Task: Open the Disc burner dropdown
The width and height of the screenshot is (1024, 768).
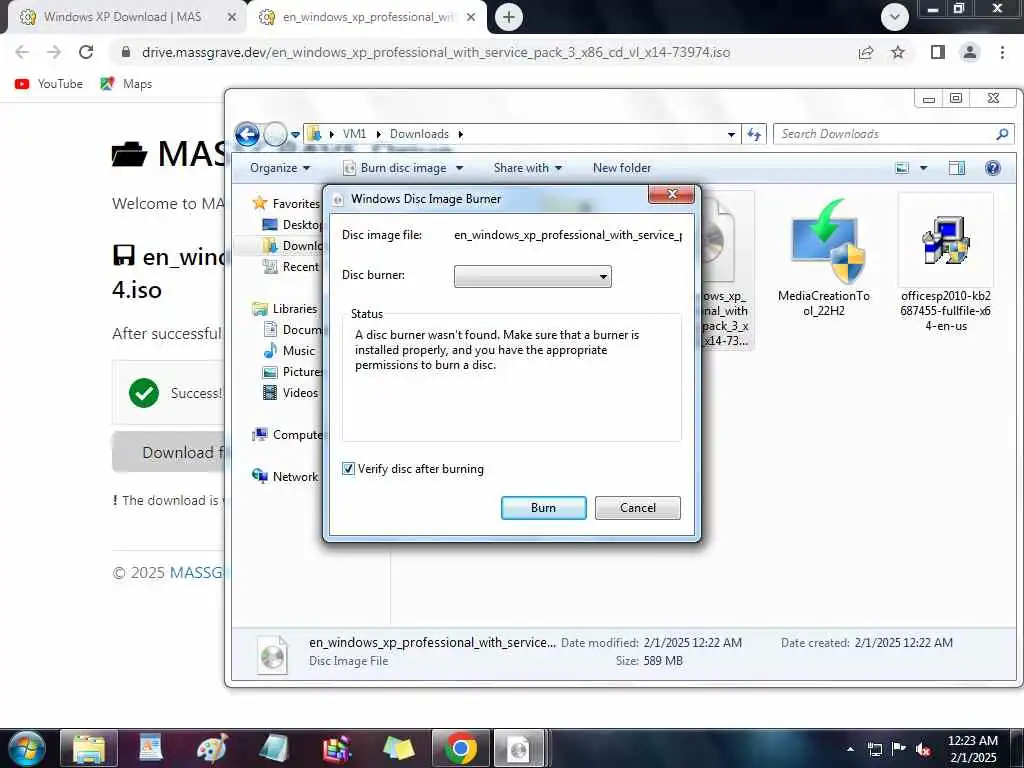Action: pyautogui.click(x=532, y=276)
